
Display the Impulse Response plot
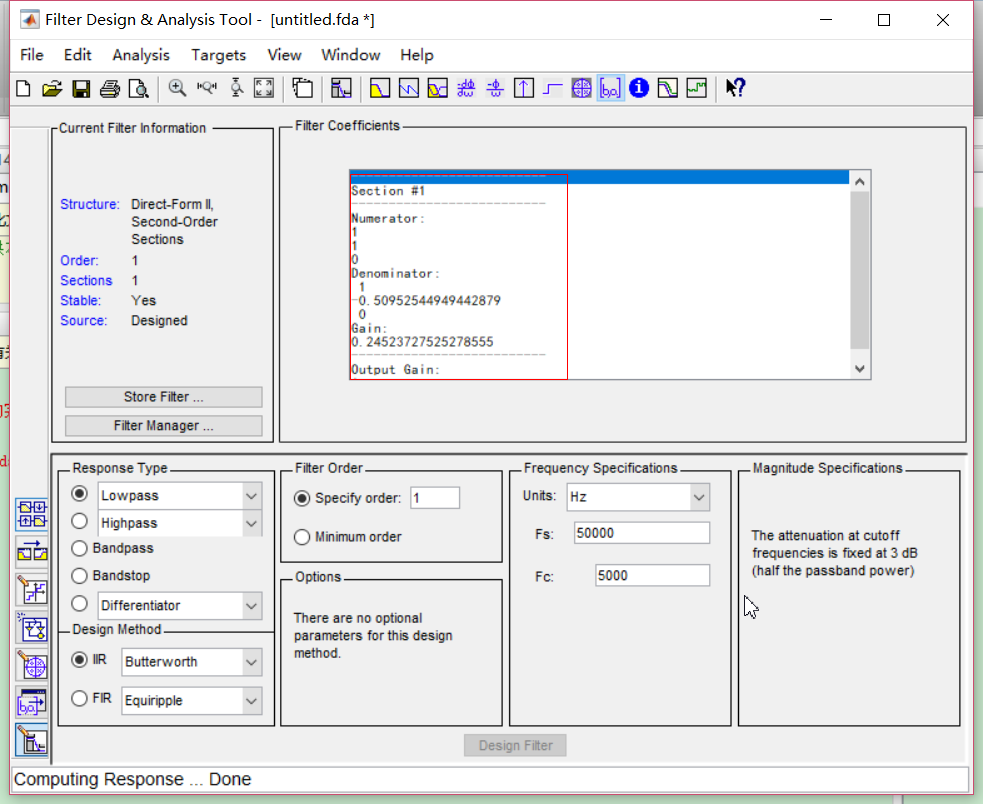tap(524, 88)
